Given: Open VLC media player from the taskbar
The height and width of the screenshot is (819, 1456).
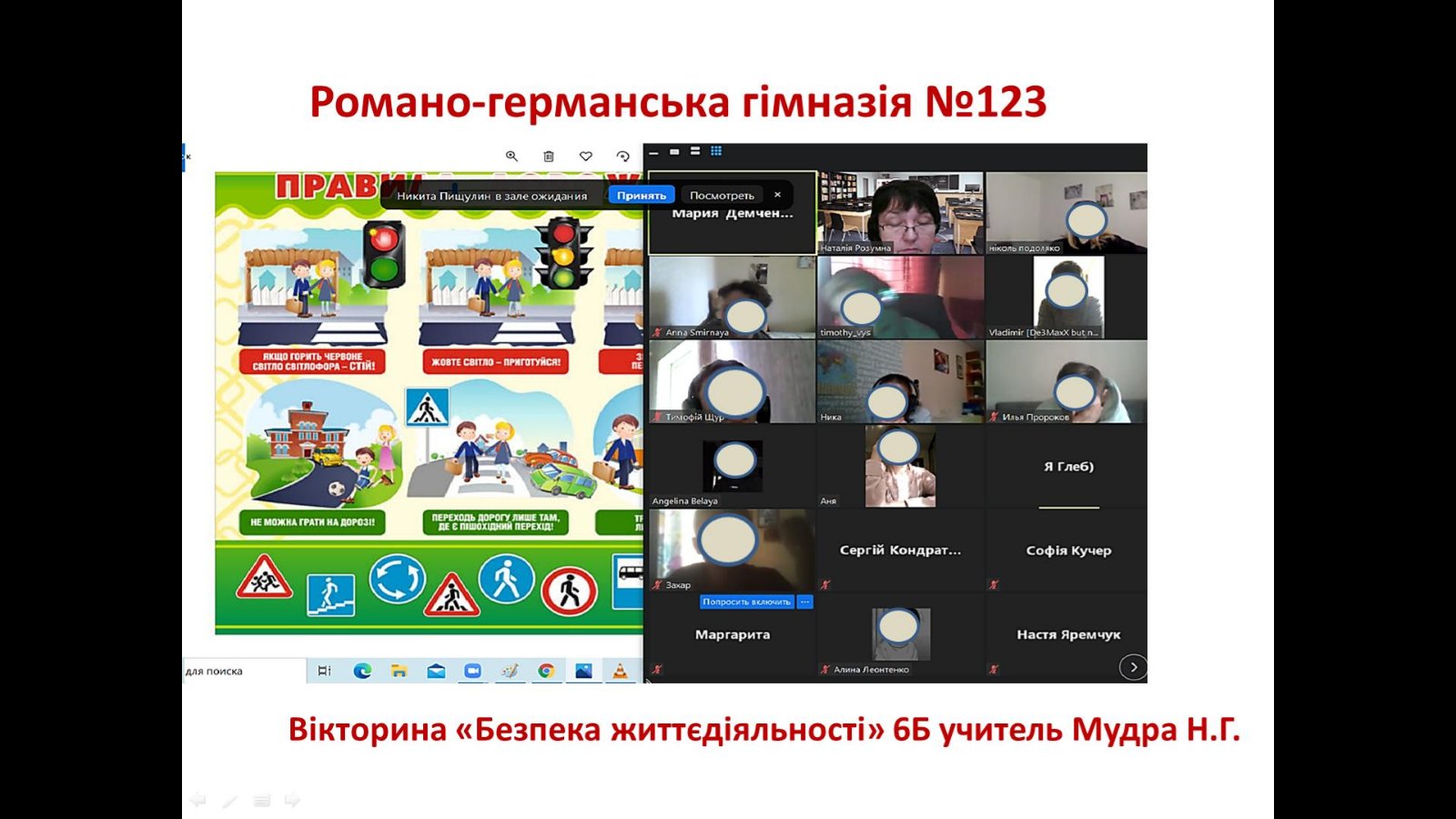Looking at the screenshot, I should (x=620, y=671).
